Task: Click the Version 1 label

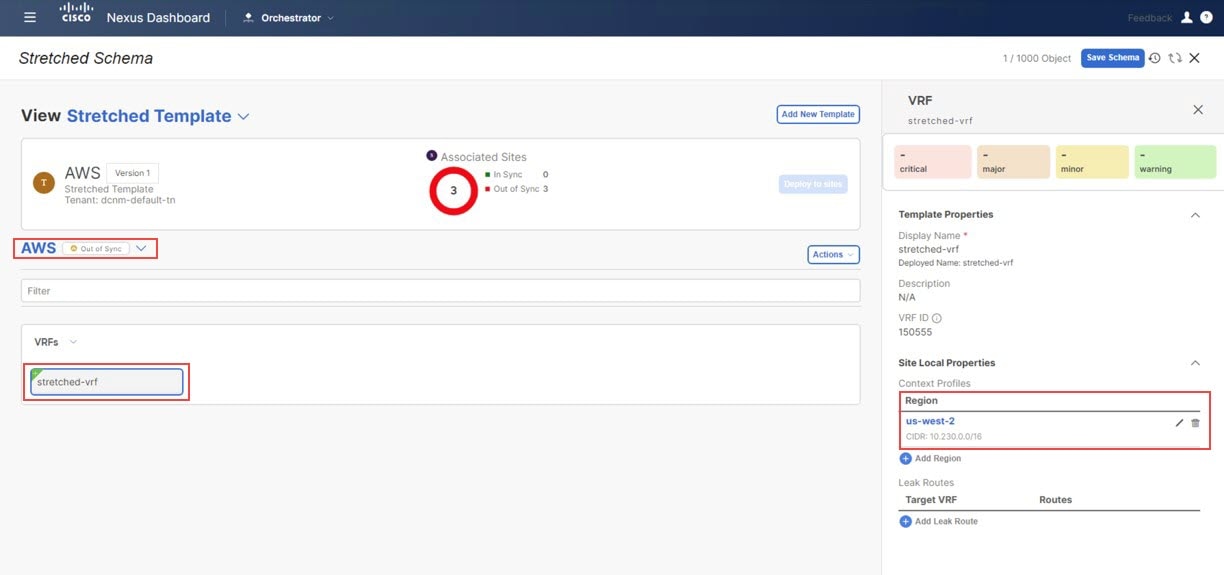Action: pyautogui.click(x=132, y=173)
